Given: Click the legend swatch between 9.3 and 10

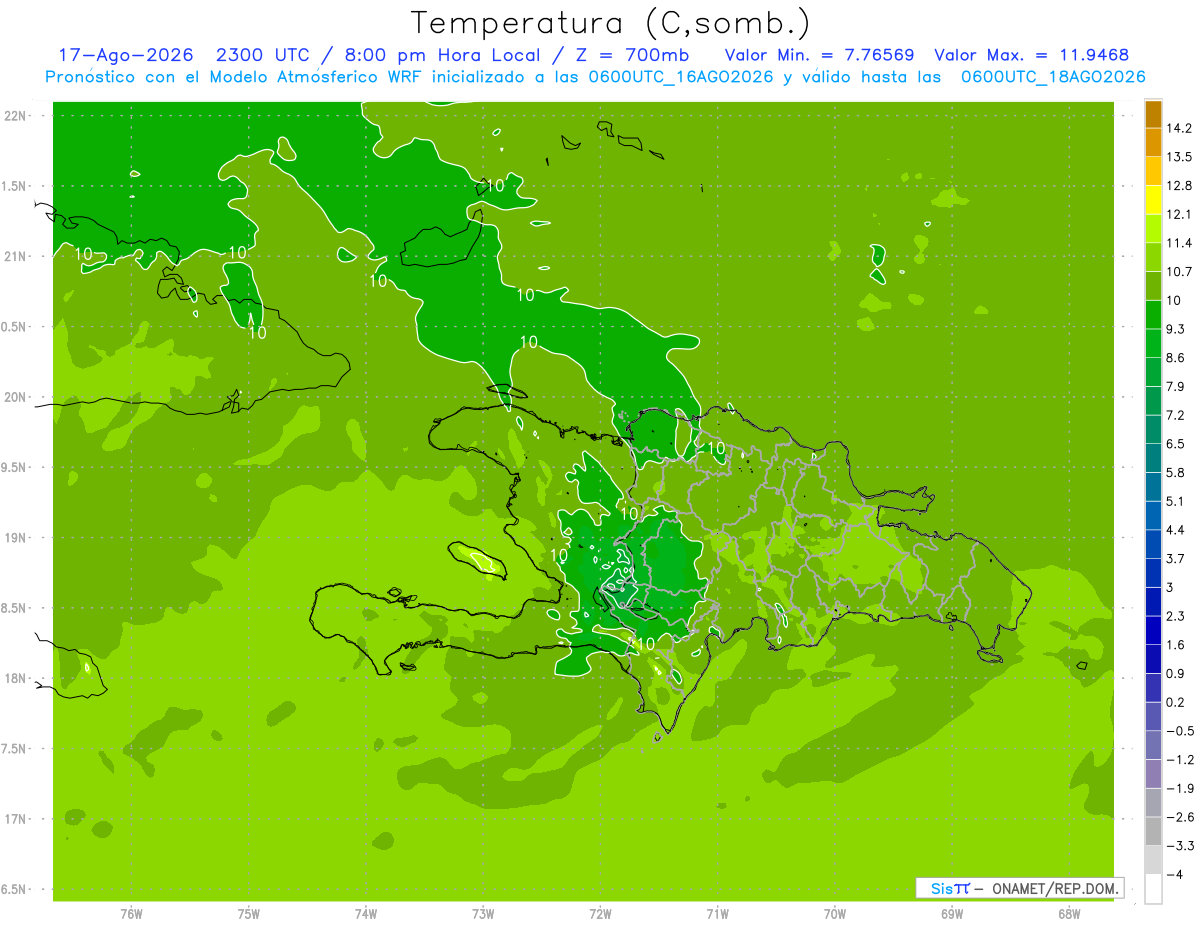Looking at the screenshot, I should click(1153, 315).
